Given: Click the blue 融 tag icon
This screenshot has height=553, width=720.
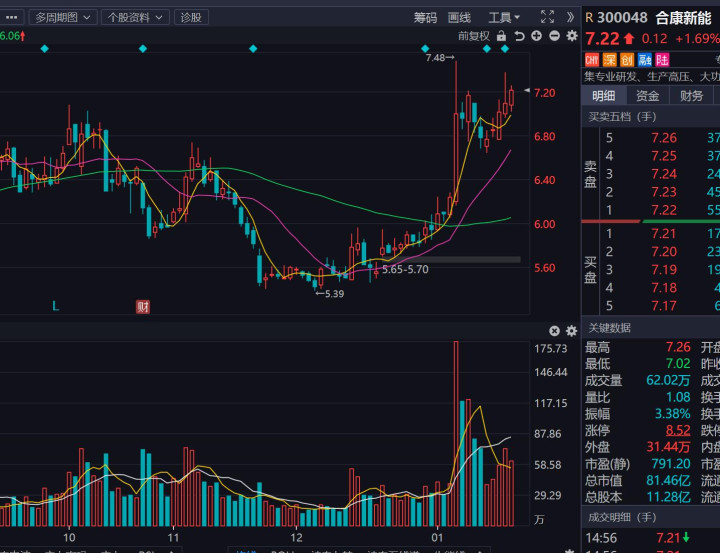Looking at the screenshot, I should (x=645, y=60).
